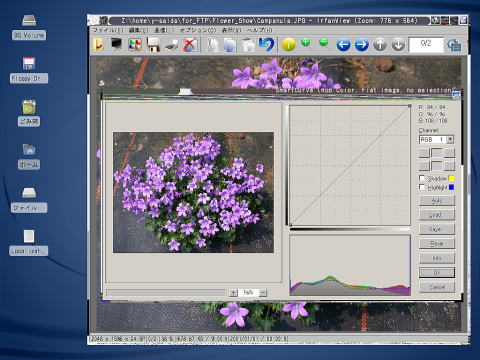The image size is (480, 360).
Task: Open the ヘルプ(H) menu
Action: [260, 30]
